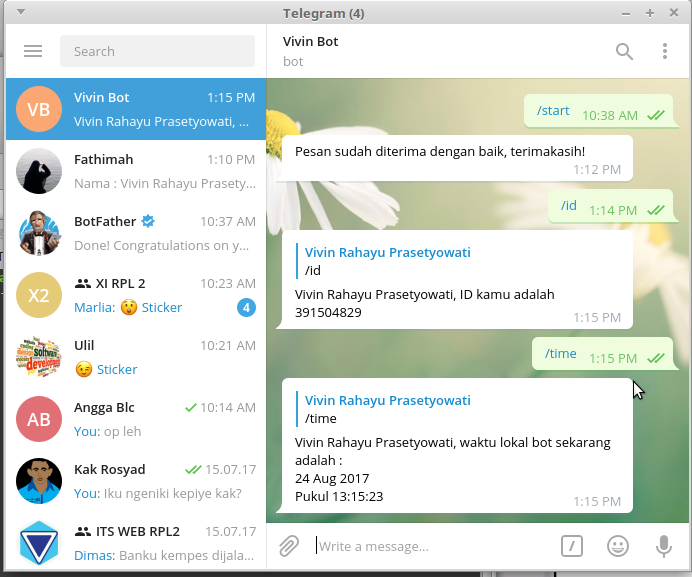692x577 pixels.
Task: Open the three-dot chat options menu
Action: point(665,51)
